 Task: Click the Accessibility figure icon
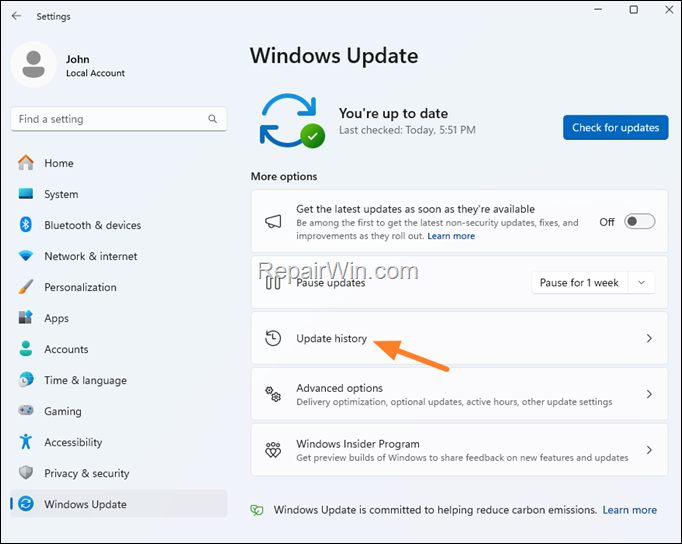[26, 441]
